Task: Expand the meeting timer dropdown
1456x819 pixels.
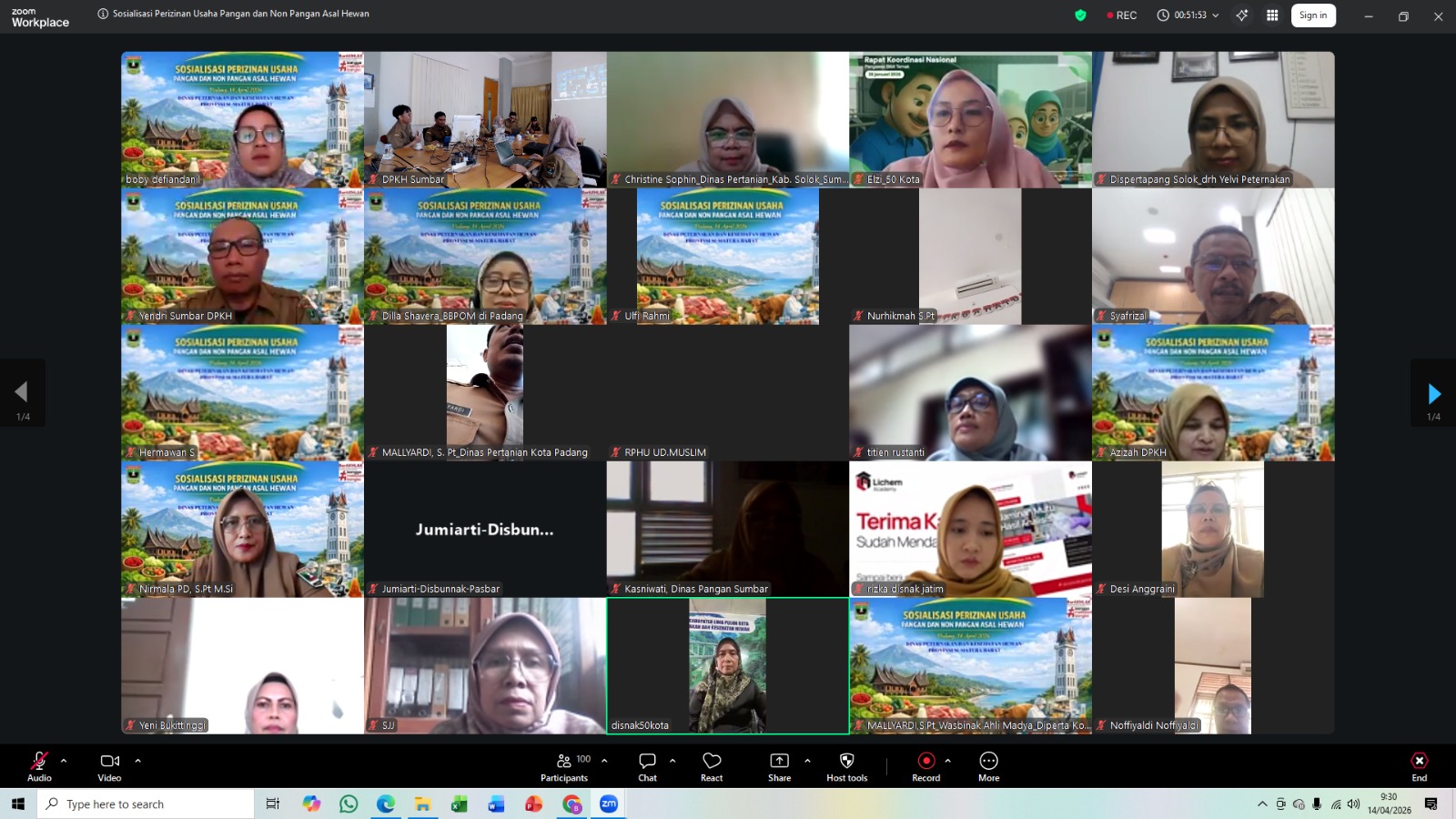Action: [x=1215, y=15]
